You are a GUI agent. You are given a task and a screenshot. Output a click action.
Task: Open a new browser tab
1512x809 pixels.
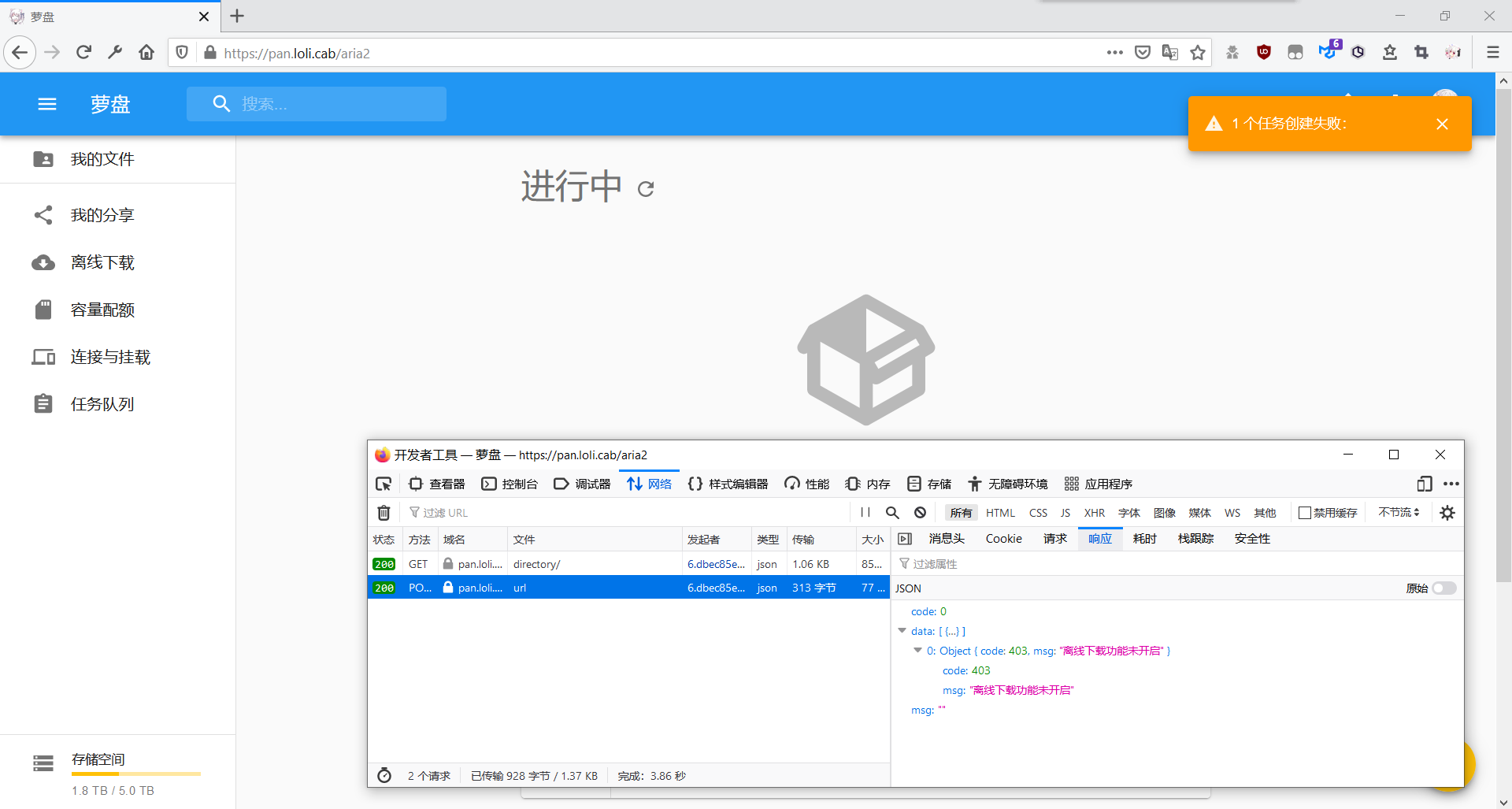click(237, 16)
